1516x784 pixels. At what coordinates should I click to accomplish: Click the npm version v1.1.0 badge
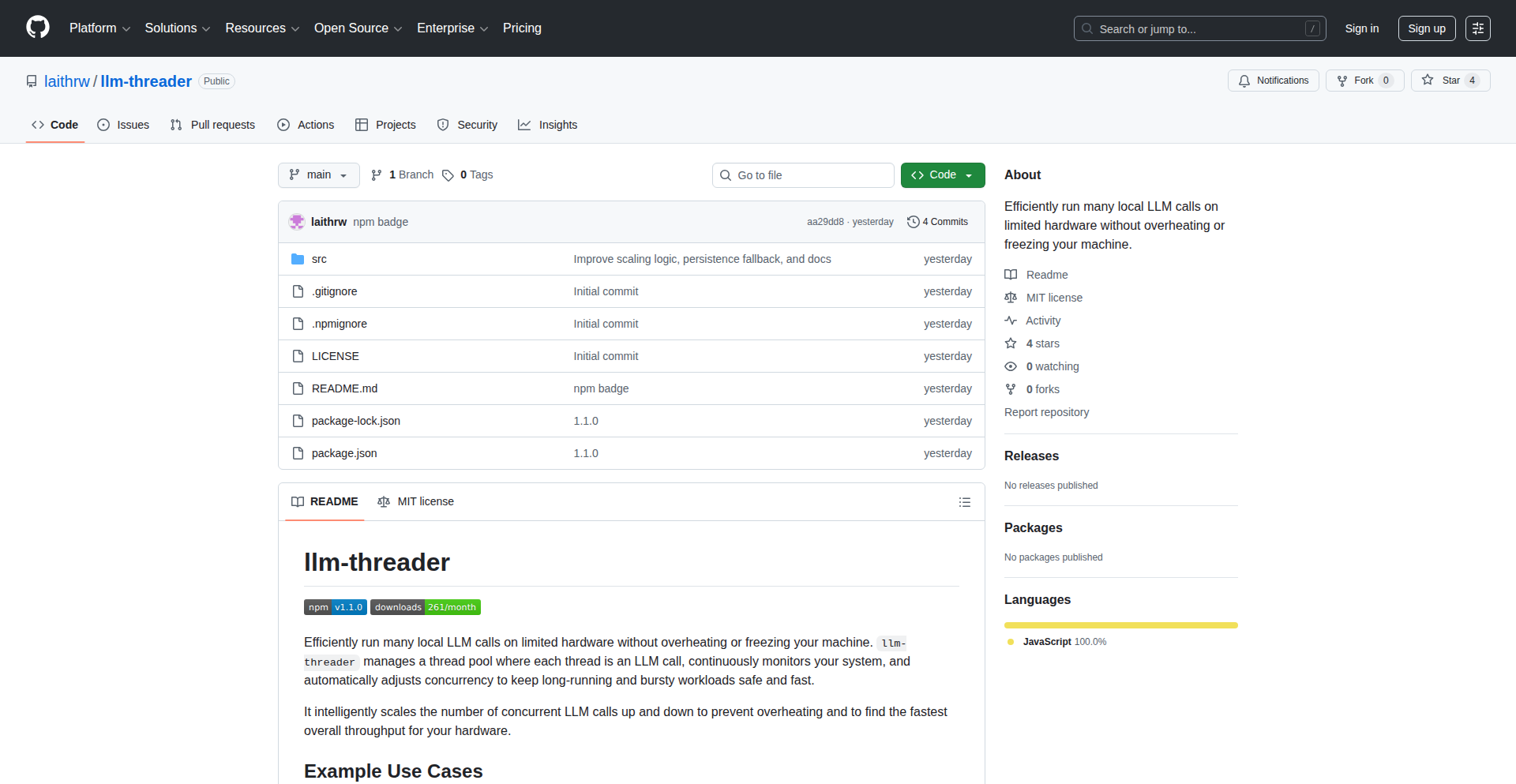336,607
